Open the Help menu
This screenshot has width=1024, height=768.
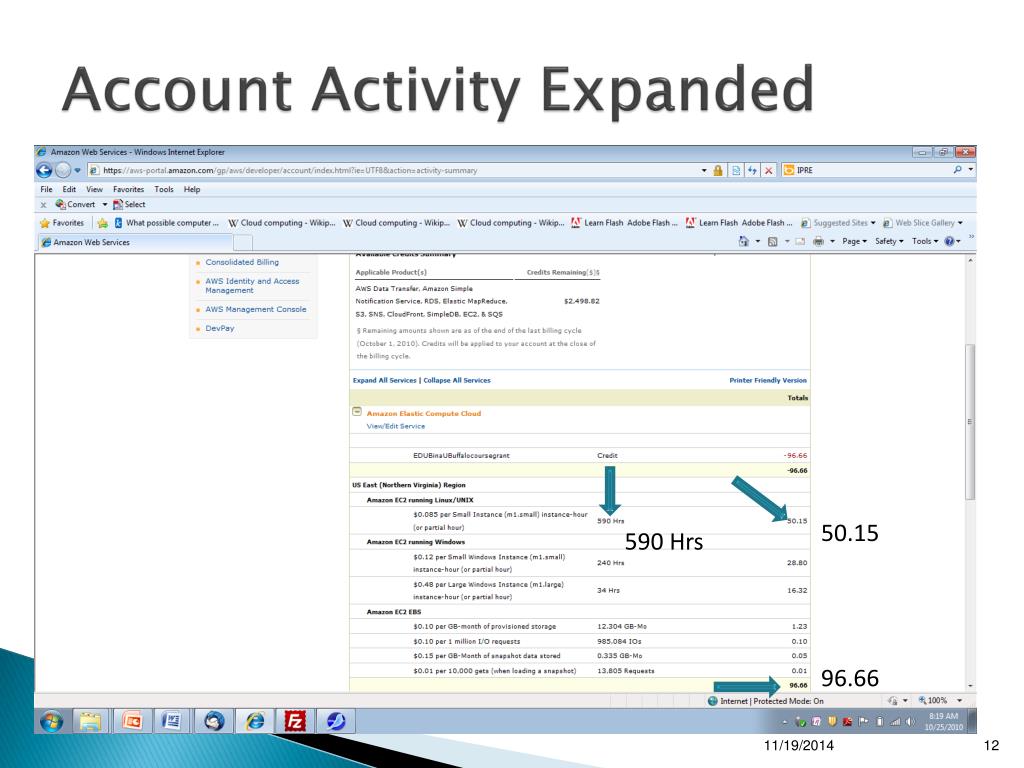pyautogui.click(x=192, y=189)
